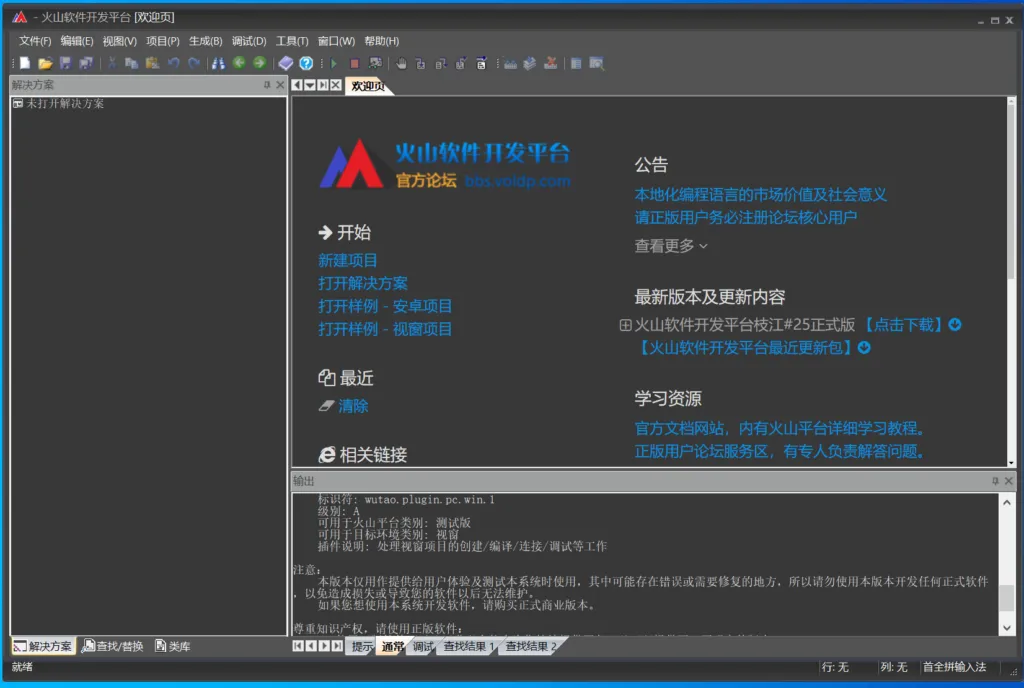1024x688 pixels.
Task: Click the binoculars find icon
Action: (x=218, y=63)
